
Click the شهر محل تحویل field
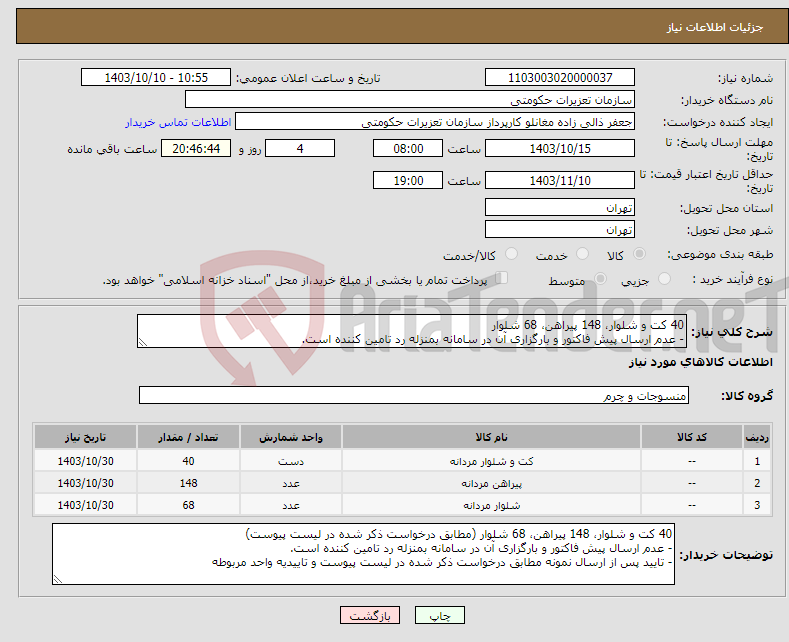coord(560,229)
